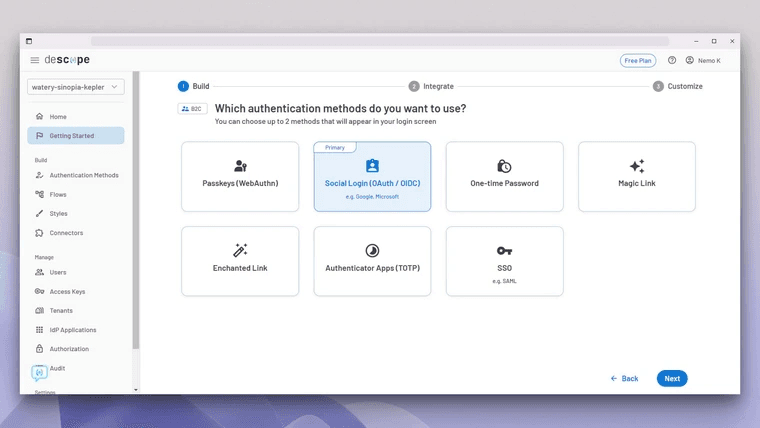Click the help question mark icon
Image resolution: width=760 pixels, height=428 pixels.
(672, 60)
